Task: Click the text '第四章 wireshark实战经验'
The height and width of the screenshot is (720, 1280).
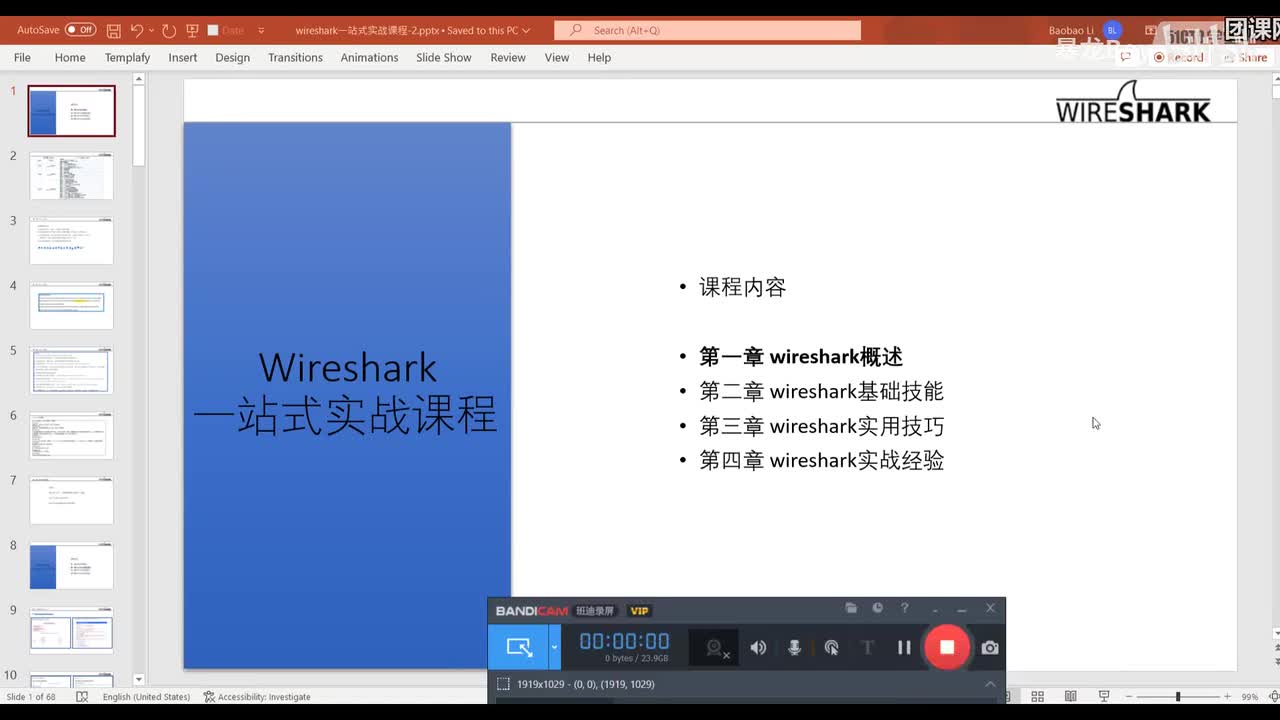Action: [x=821, y=461]
